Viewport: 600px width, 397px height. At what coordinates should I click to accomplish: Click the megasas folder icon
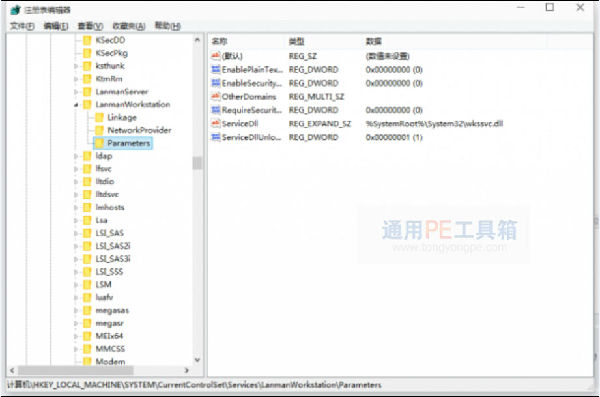tap(87, 310)
